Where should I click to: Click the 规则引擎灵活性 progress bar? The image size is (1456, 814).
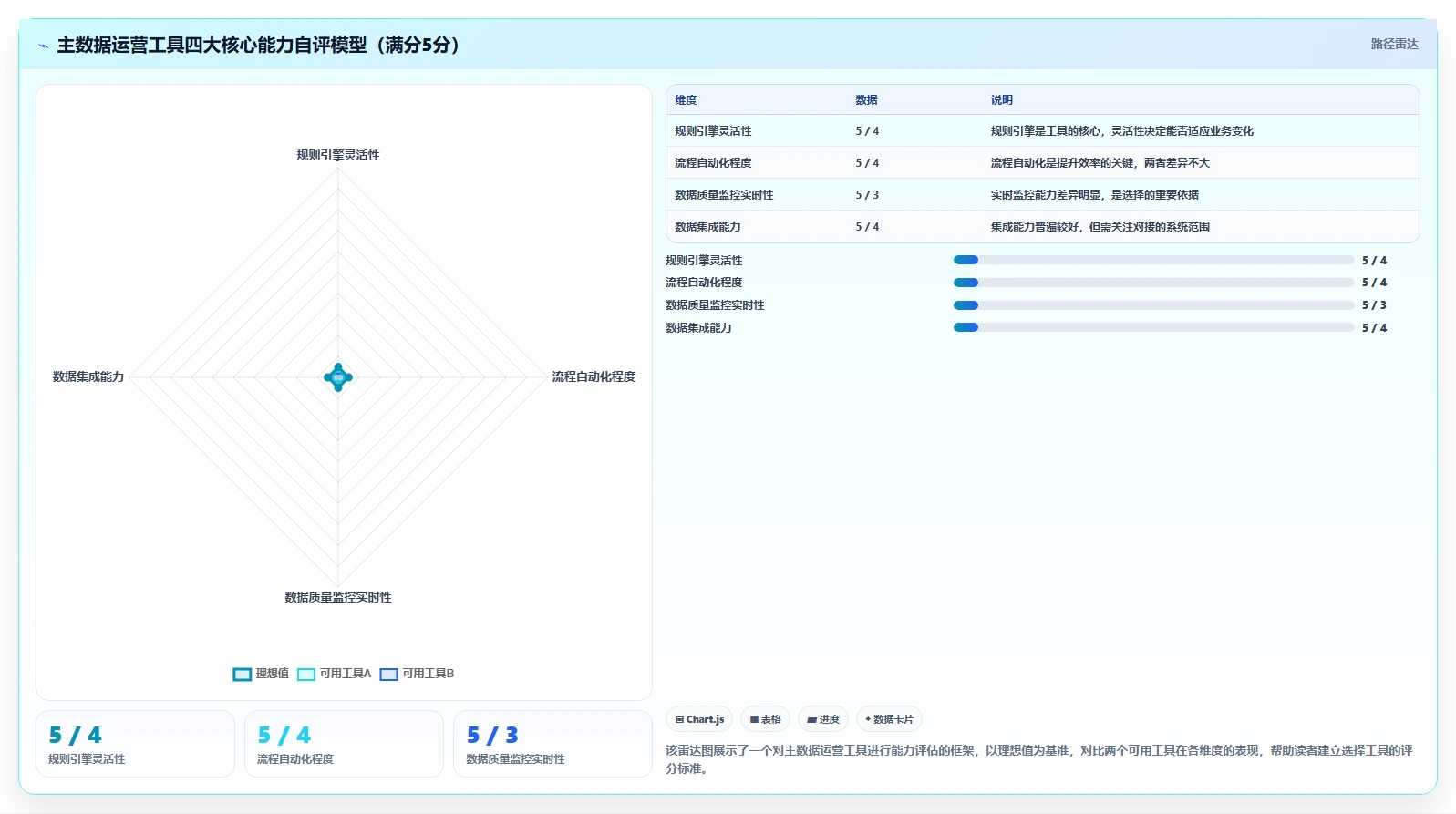(1153, 260)
